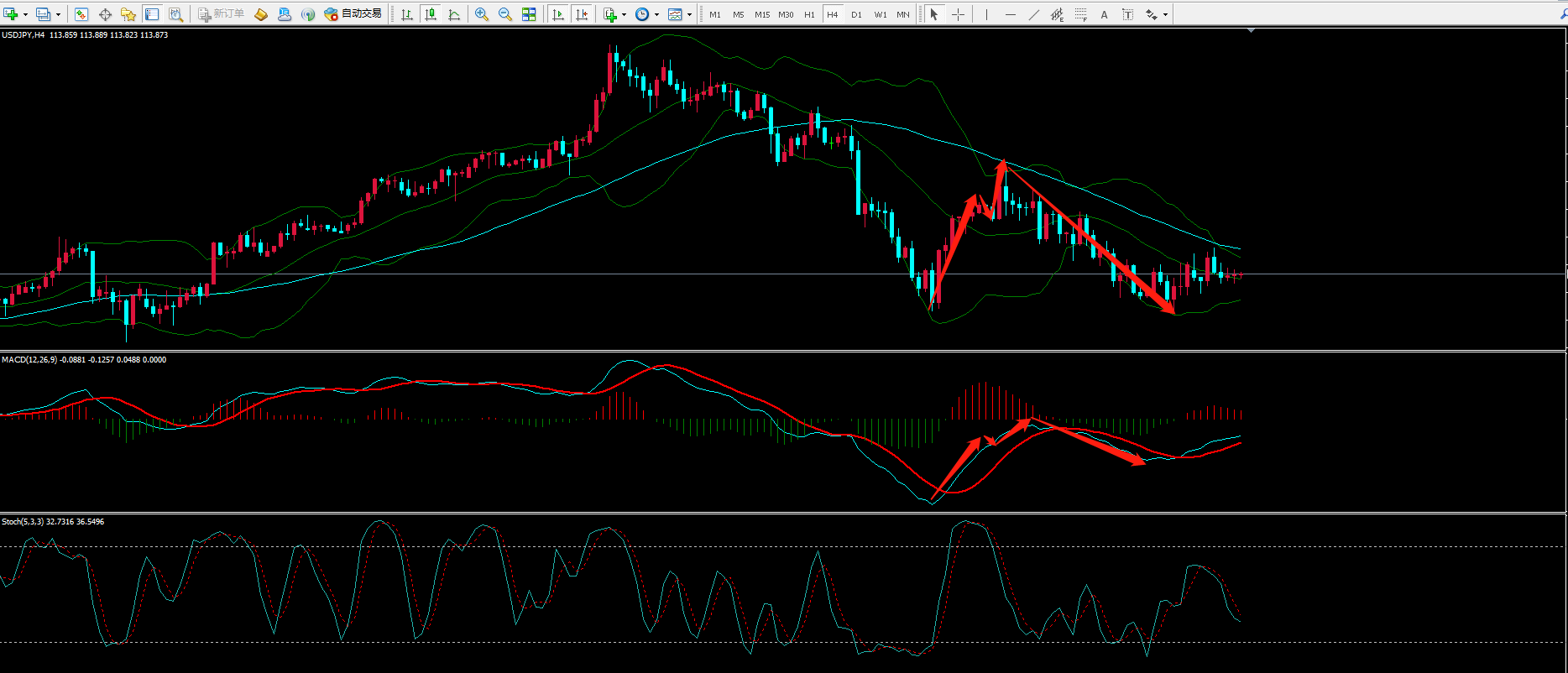Select the Fibonacci retracement tool
Screen dimensions: 1568x673
1080,14
